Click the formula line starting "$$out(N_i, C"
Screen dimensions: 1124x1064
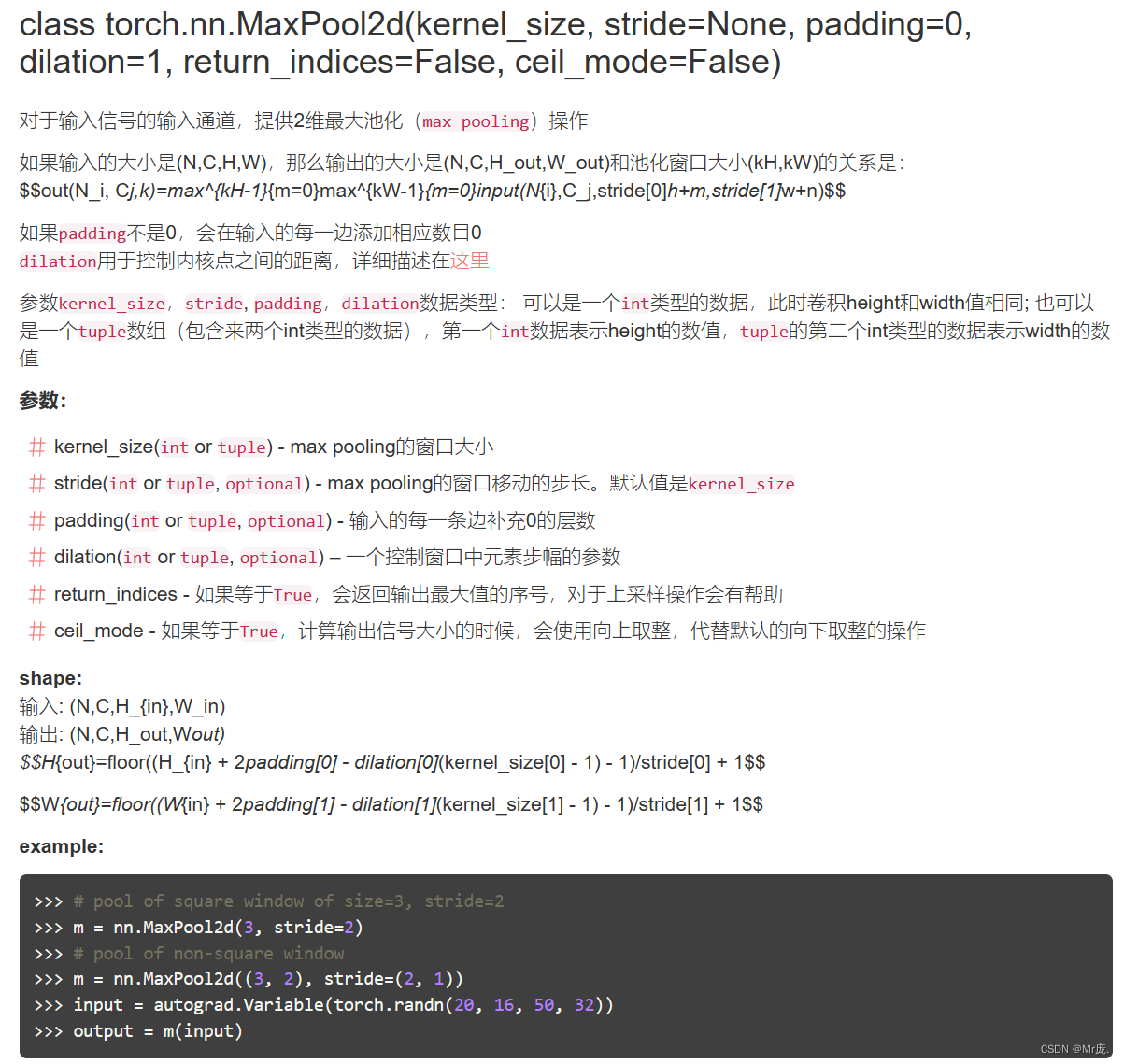(433, 191)
